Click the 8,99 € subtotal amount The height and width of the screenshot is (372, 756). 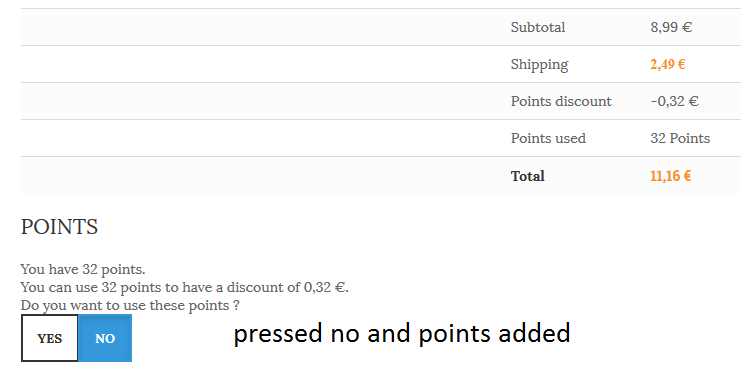pos(671,27)
